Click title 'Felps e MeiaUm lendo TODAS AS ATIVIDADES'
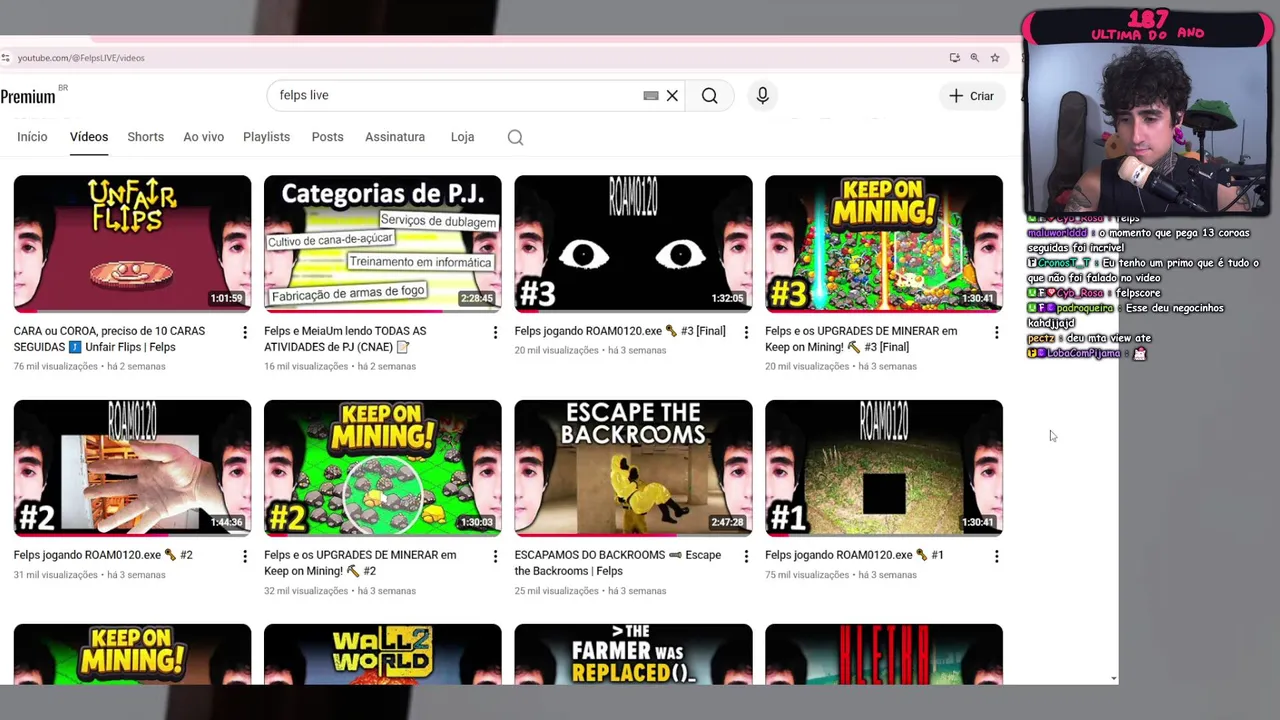 (345, 339)
